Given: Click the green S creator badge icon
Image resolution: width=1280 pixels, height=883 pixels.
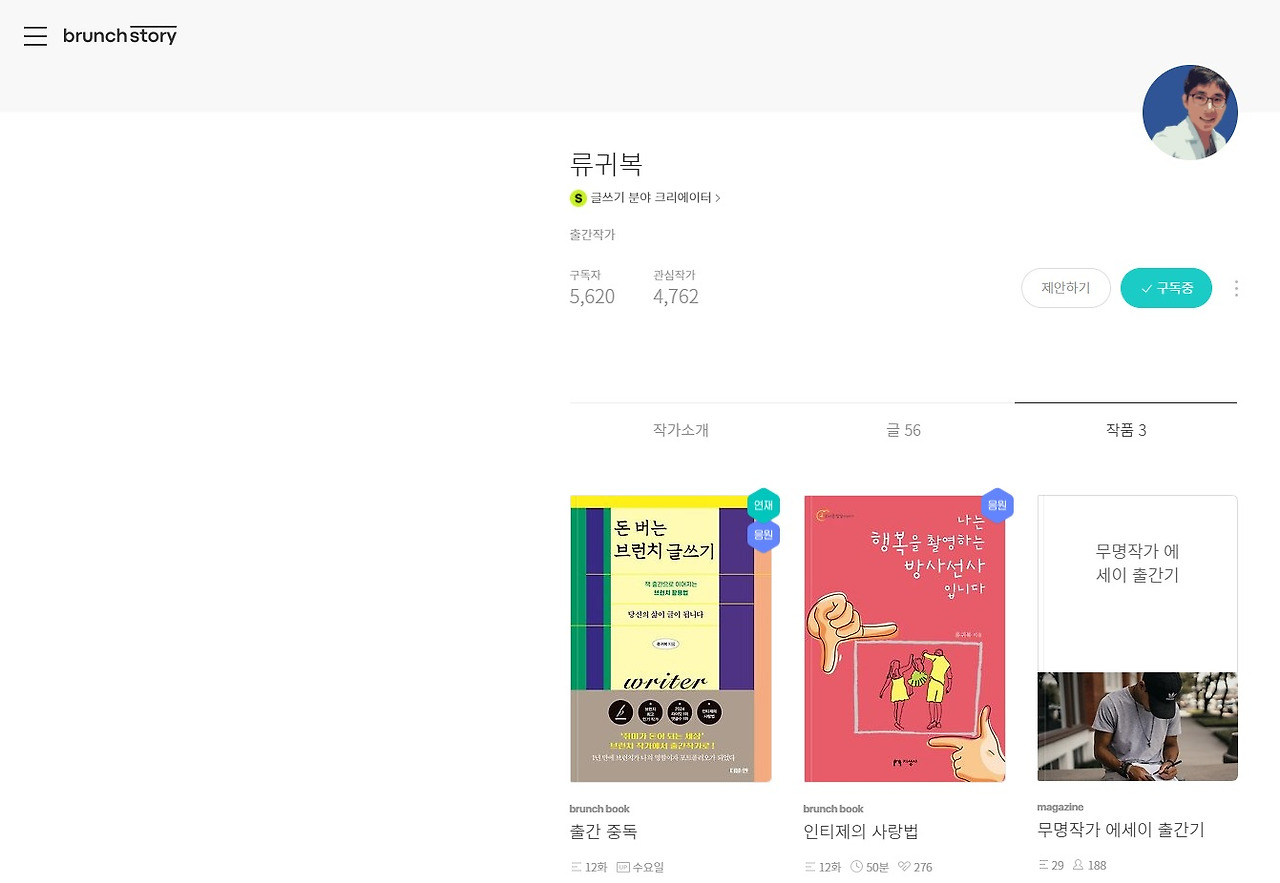Looking at the screenshot, I should [578, 198].
